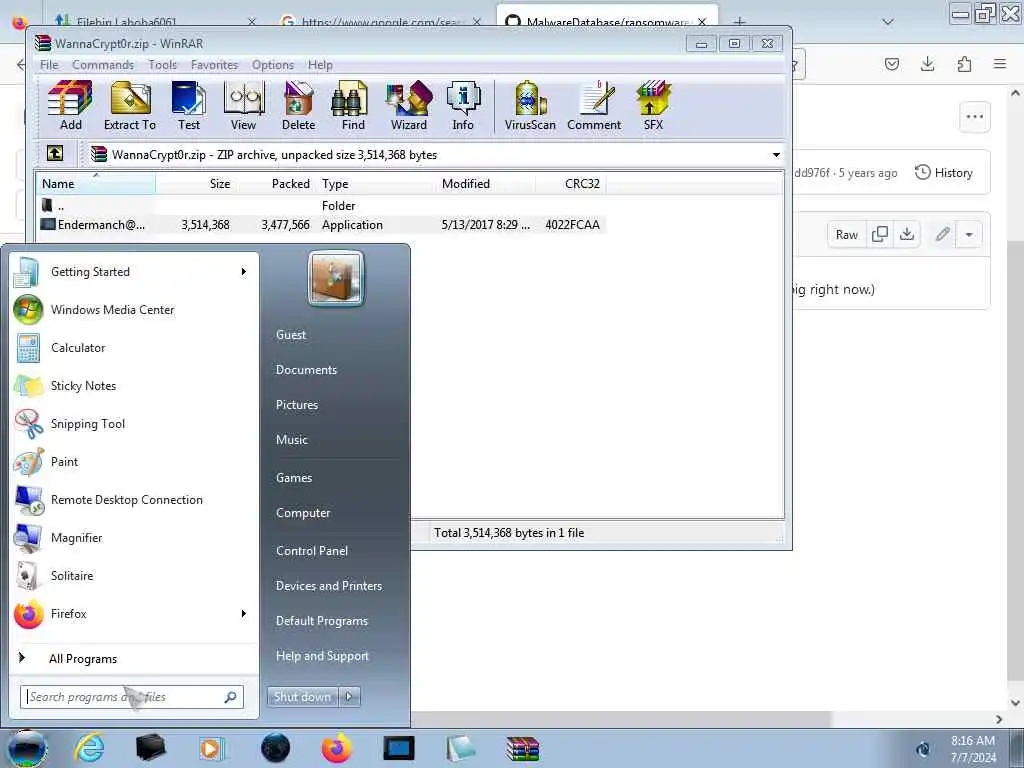1024x768 pixels.
Task: Open Default Programs
Action: click(x=321, y=621)
